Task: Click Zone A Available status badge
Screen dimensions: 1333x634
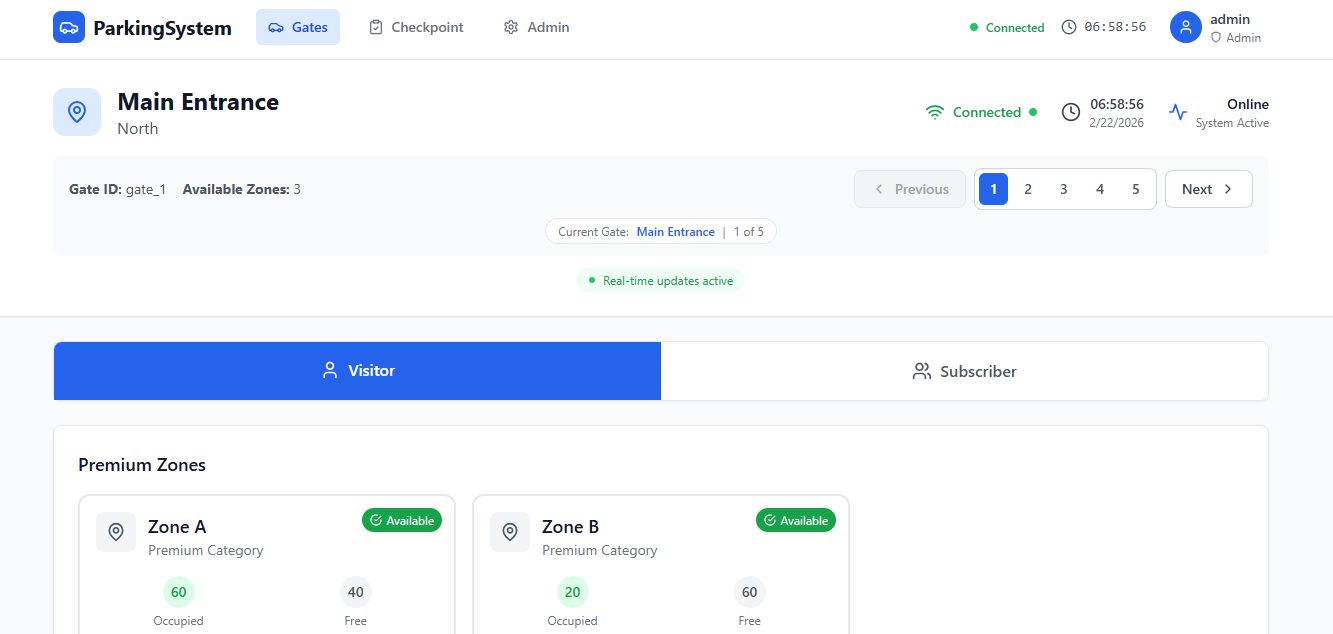Action: pos(402,520)
